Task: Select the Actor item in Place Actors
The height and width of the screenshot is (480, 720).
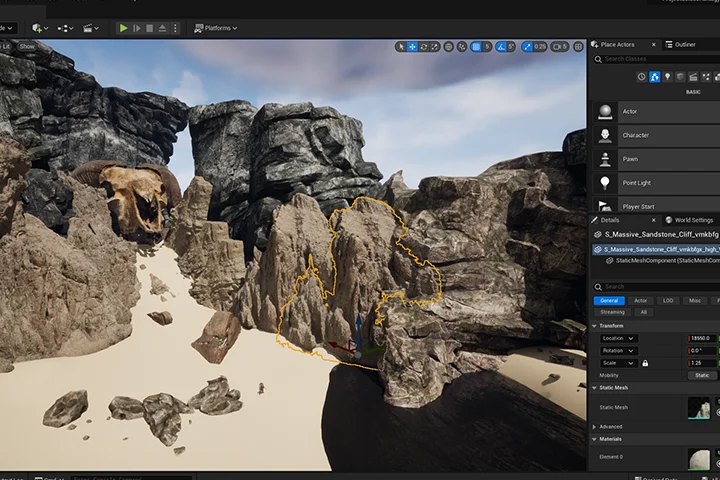Action: (x=656, y=112)
